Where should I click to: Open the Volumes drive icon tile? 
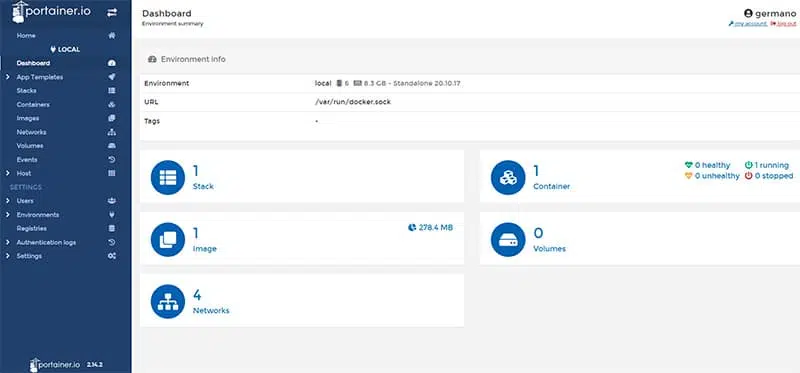click(x=508, y=239)
